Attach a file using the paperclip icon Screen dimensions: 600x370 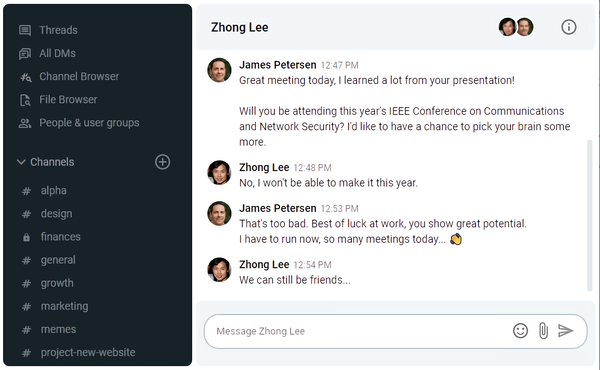point(543,331)
